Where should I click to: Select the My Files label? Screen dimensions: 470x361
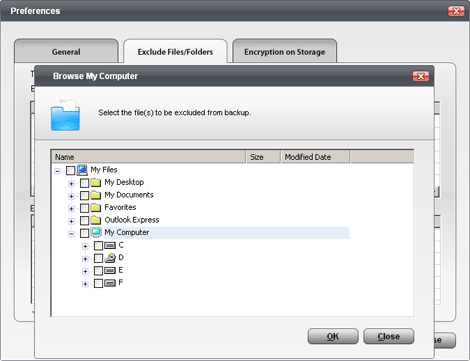[104, 170]
